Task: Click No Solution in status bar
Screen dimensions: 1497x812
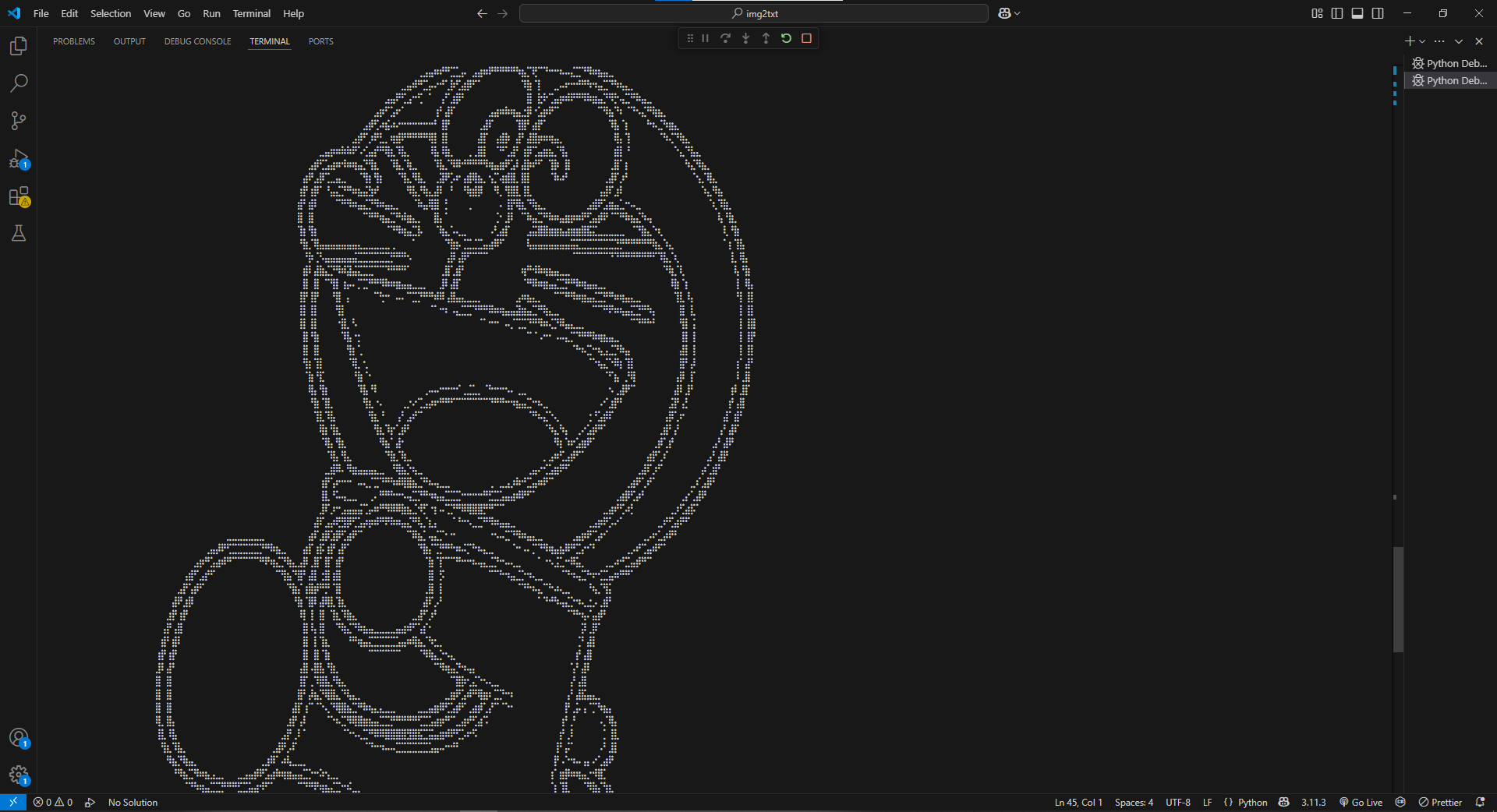Action: pos(133,802)
